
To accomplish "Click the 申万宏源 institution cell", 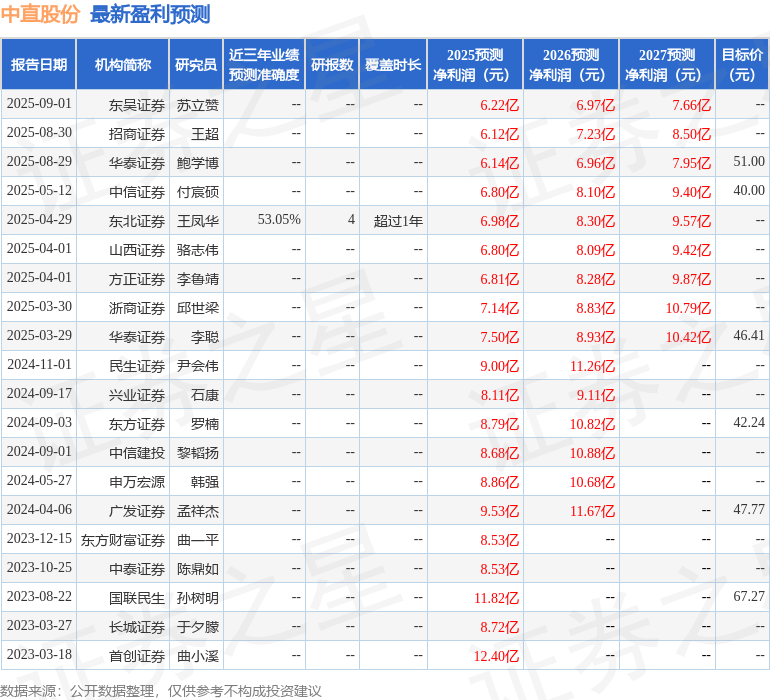I will [137, 482].
